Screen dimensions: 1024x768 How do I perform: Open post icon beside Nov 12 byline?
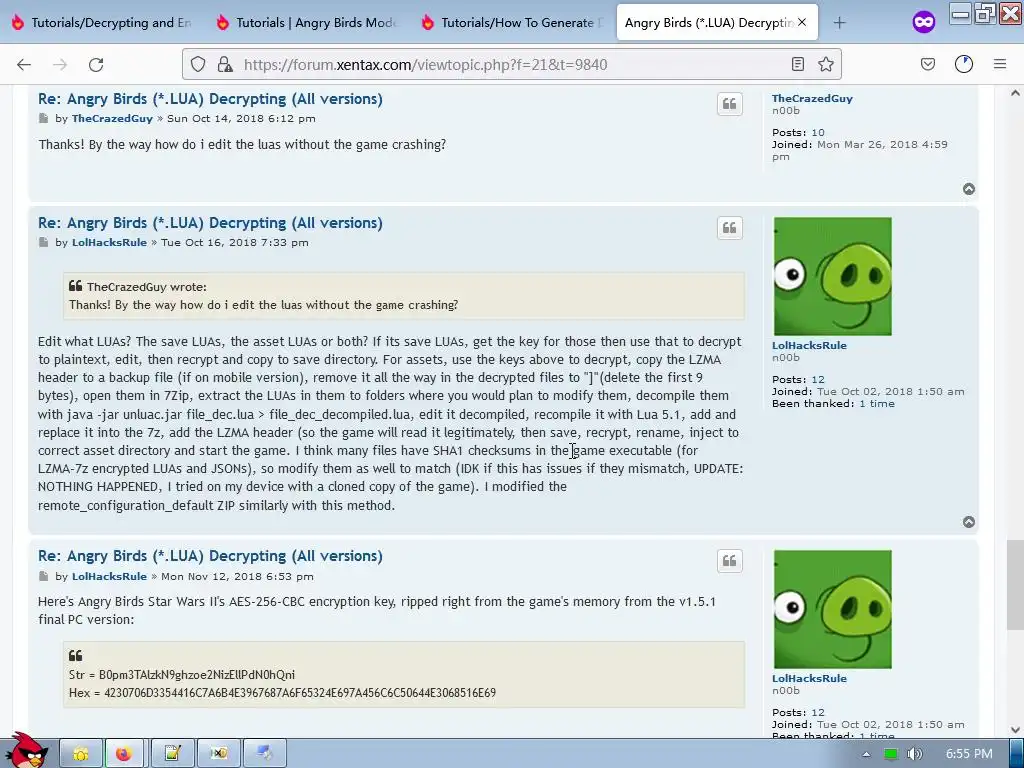pyautogui.click(x=43, y=576)
